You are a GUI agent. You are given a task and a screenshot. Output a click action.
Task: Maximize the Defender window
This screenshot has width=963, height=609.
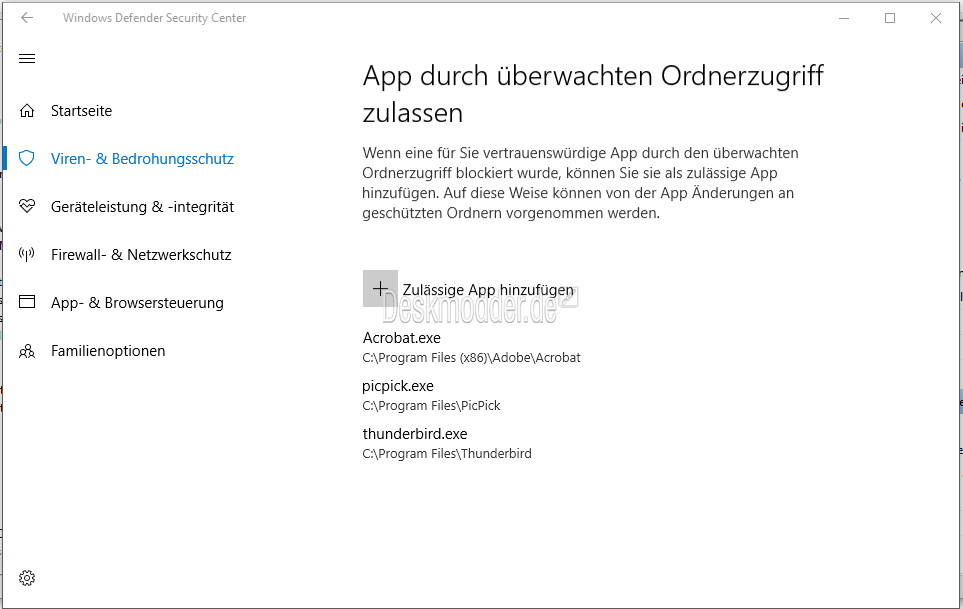tap(890, 18)
